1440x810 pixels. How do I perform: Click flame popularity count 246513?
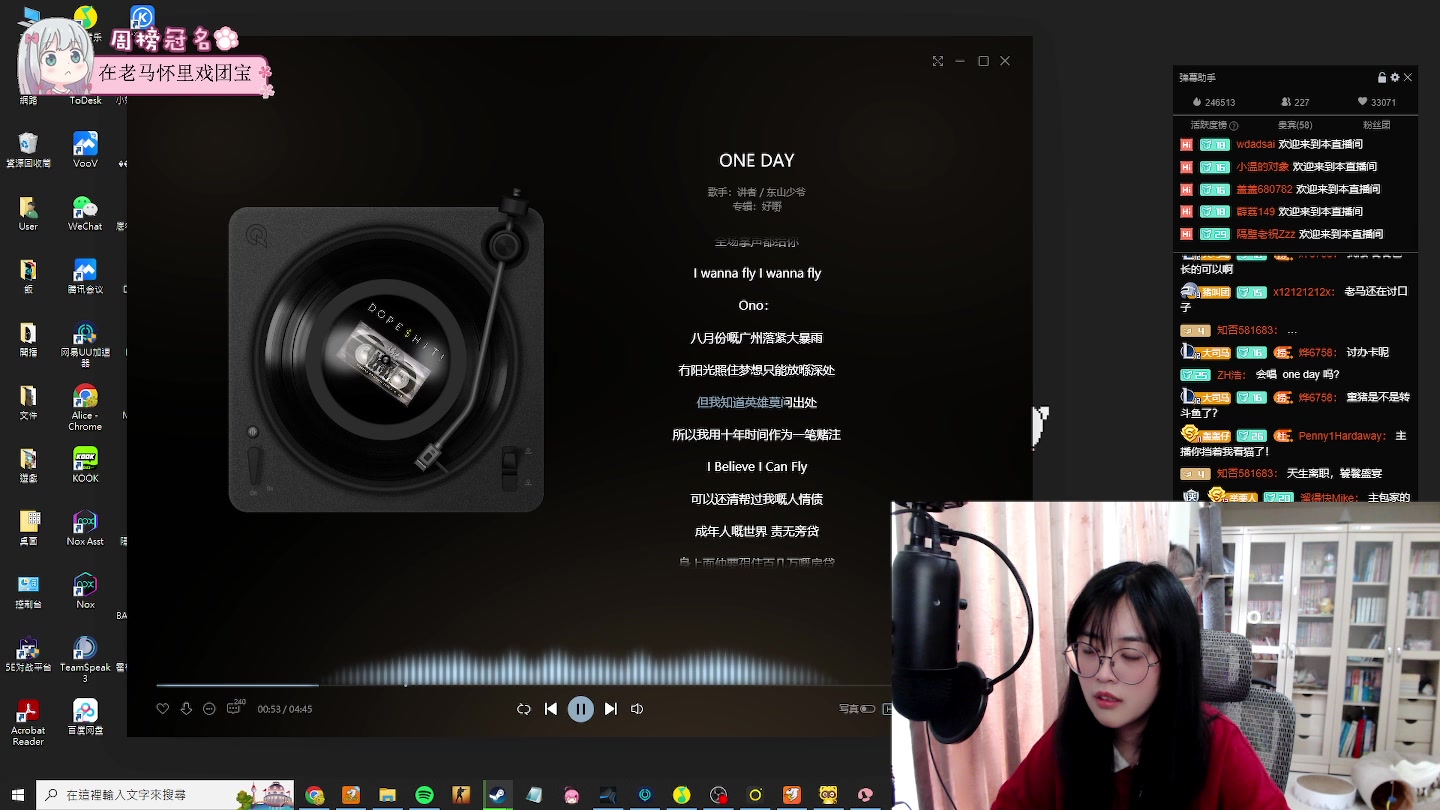tap(1214, 102)
